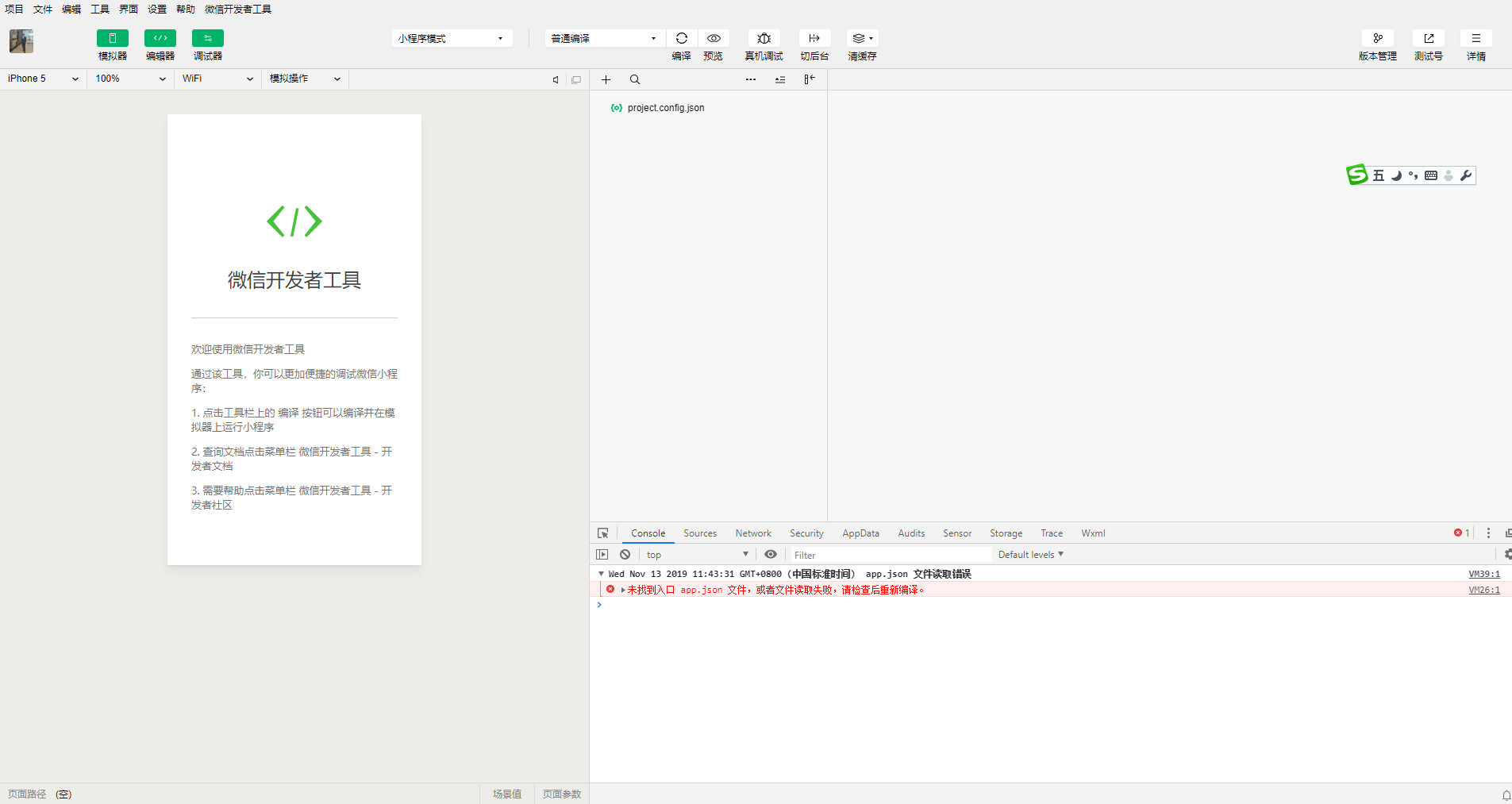Open the top context dropdown
This screenshot has width=1512, height=804.
point(697,555)
